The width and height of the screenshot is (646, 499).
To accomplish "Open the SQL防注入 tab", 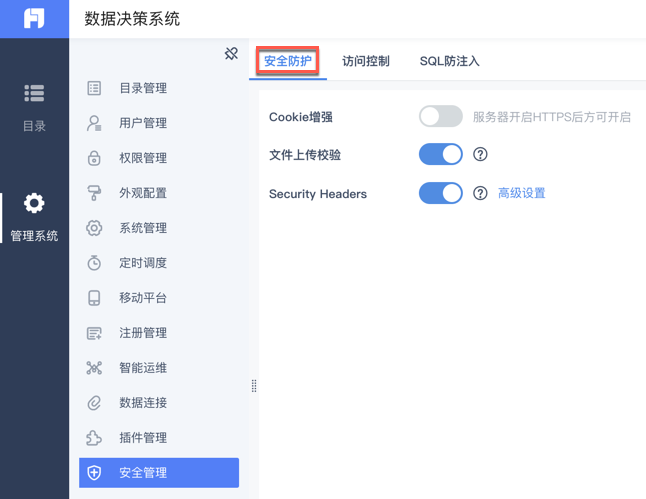I will click(449, 61).
